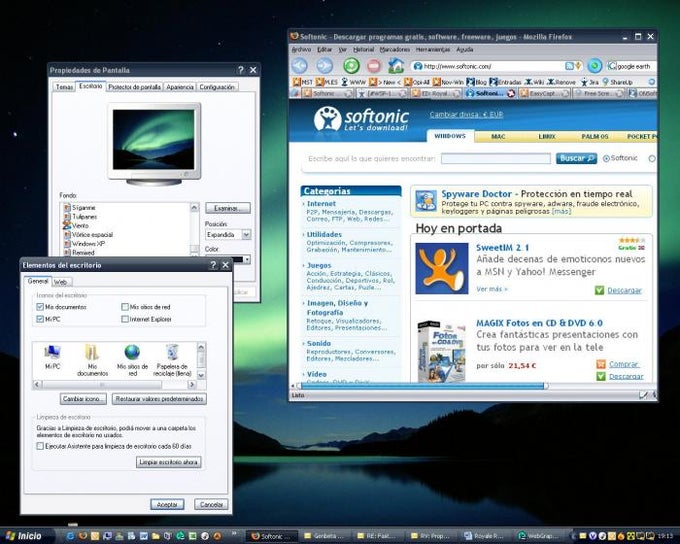
Task: Open the Historial menu
Action: tap(363, 49)
